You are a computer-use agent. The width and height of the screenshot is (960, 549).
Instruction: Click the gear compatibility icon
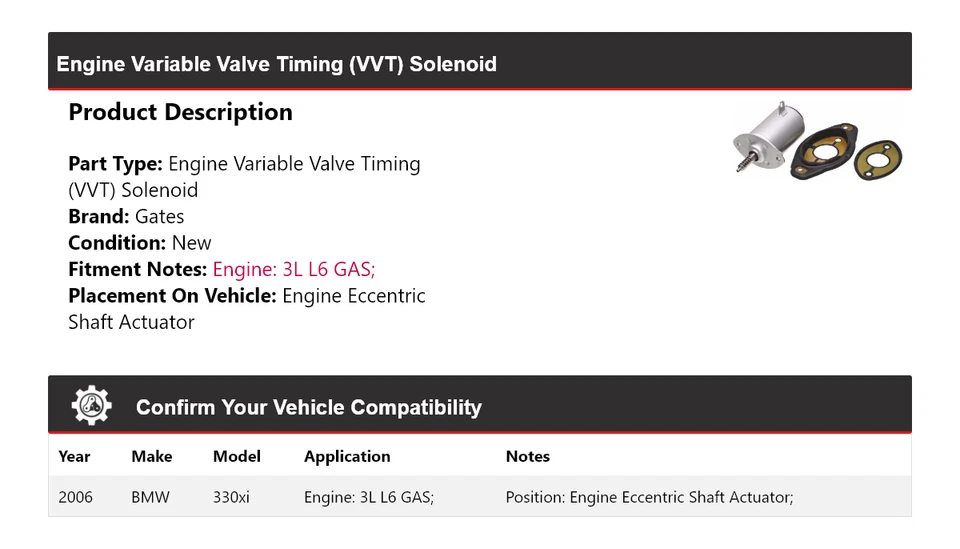click(x=91, y=405)
